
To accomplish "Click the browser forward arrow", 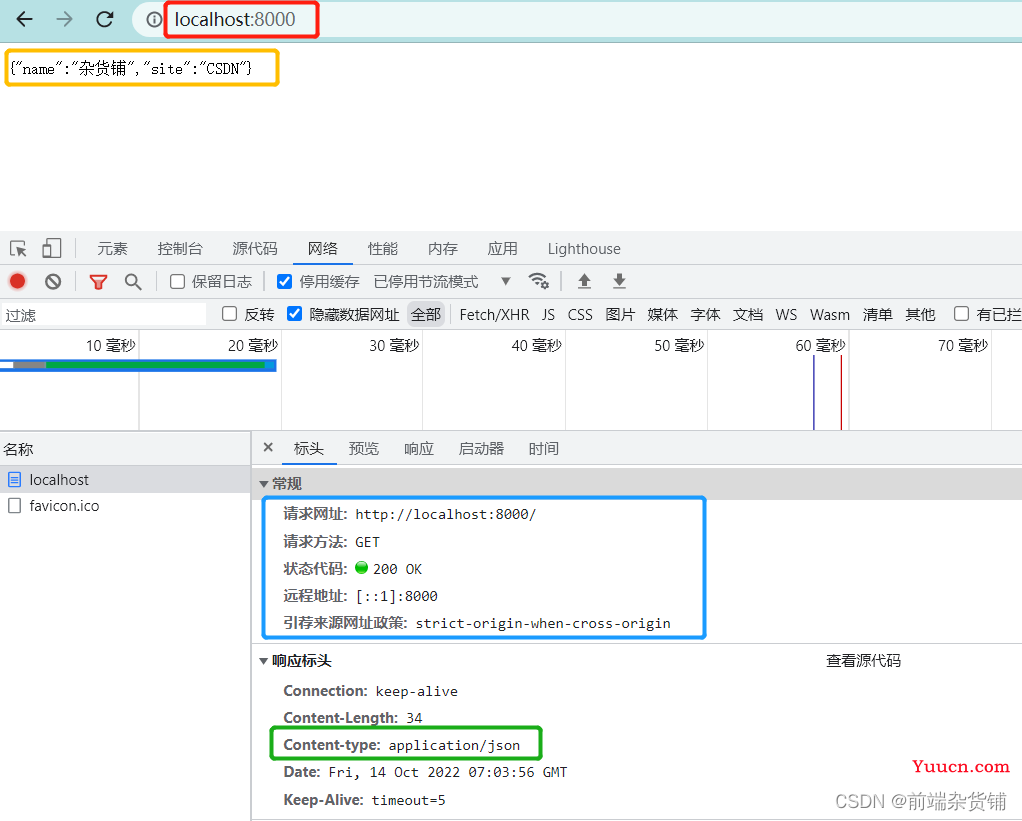I will [64, 20].
